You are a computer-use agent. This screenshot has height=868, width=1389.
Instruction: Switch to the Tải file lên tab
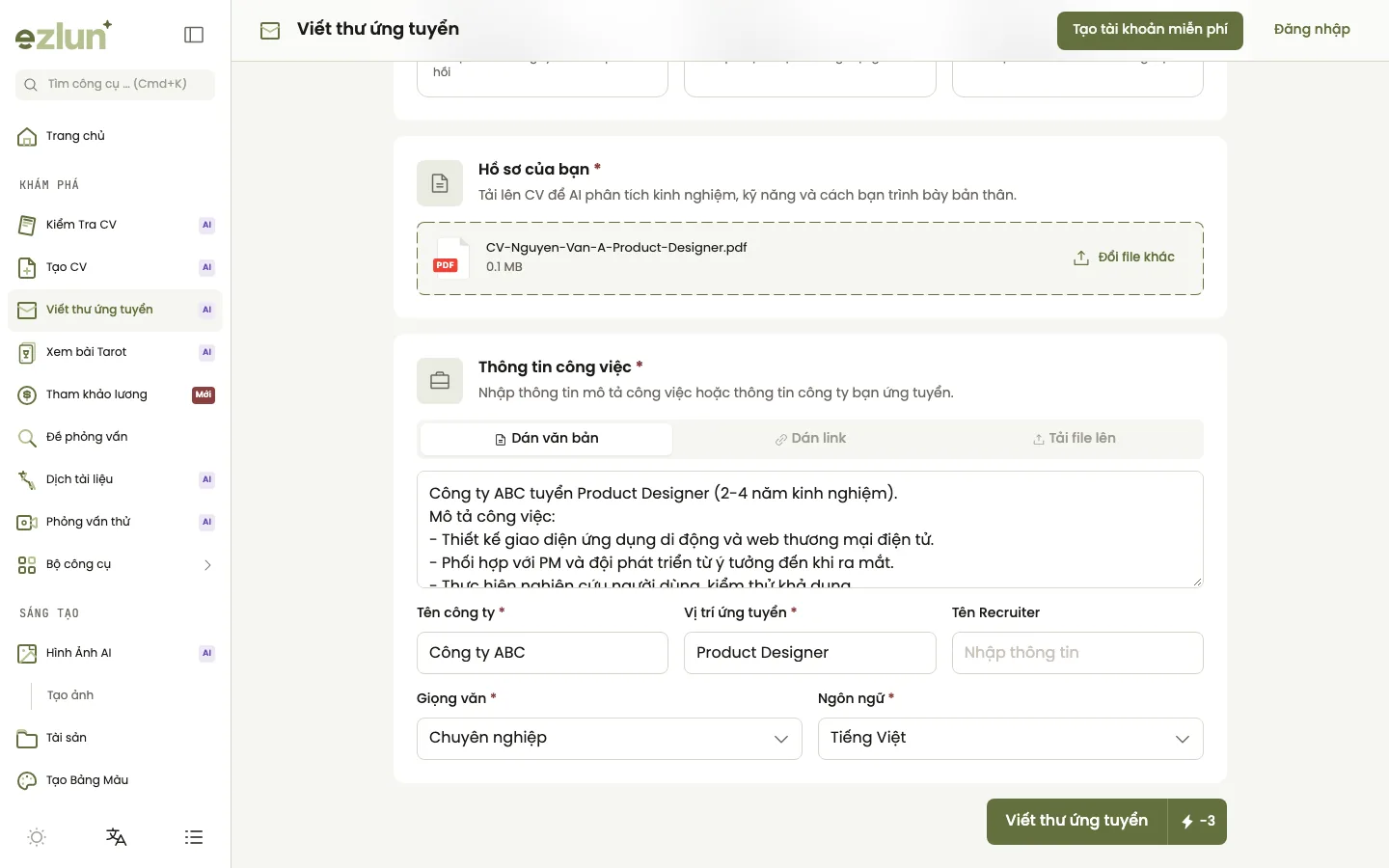[1074, 439]
